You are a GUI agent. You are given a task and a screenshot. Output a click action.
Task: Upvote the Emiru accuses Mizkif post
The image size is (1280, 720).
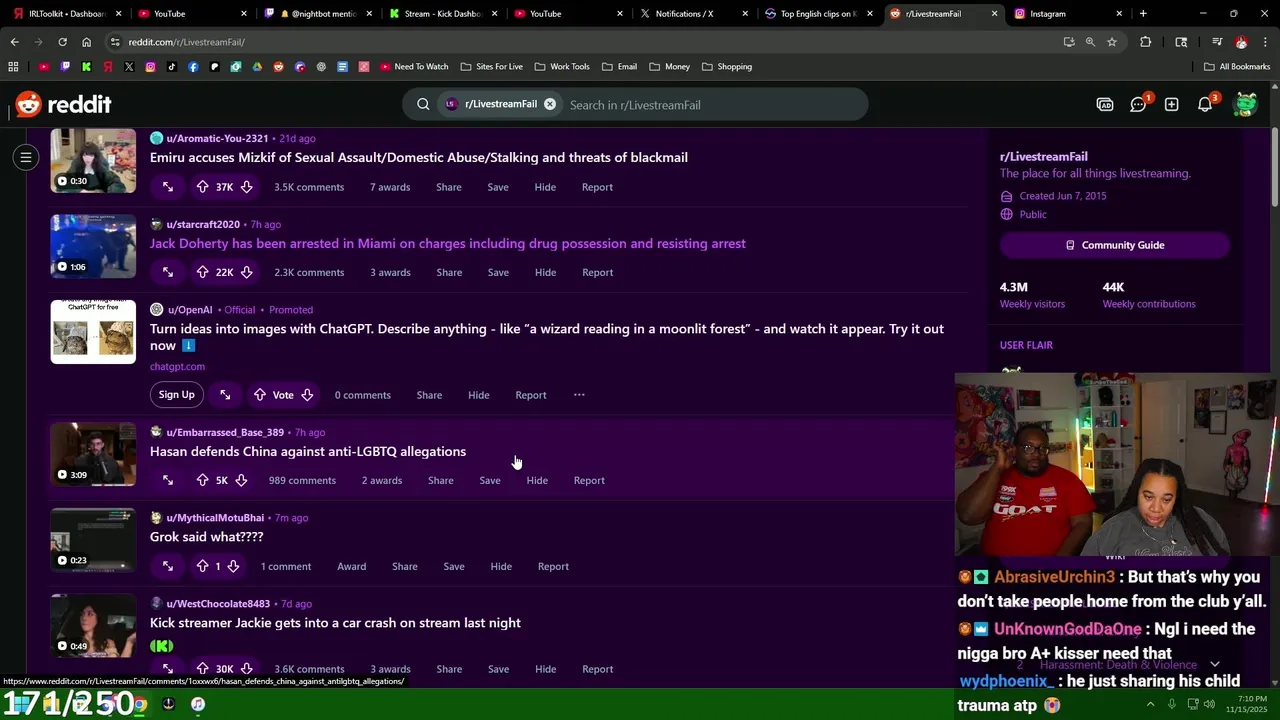[202, 187]
